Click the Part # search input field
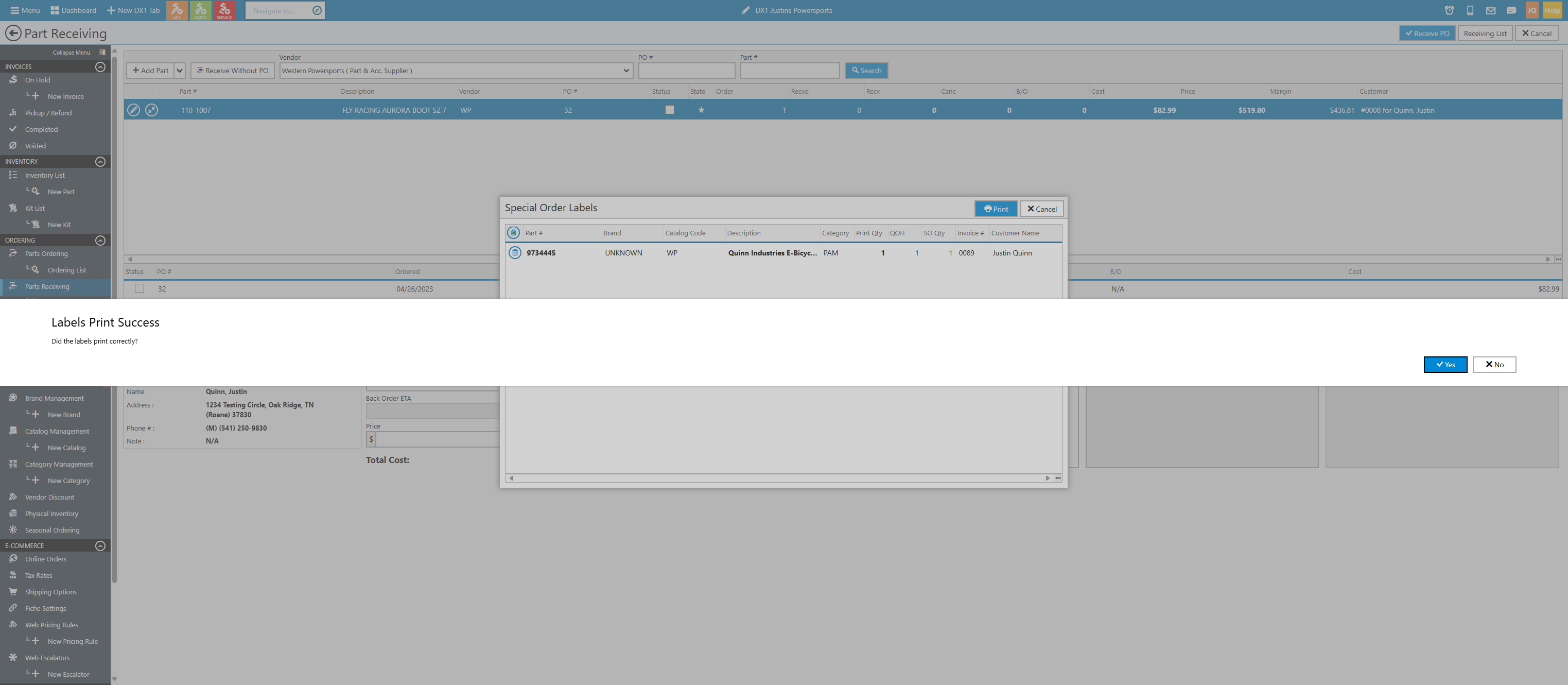This screenshot has width=1568, height=685. click(790, 71)
